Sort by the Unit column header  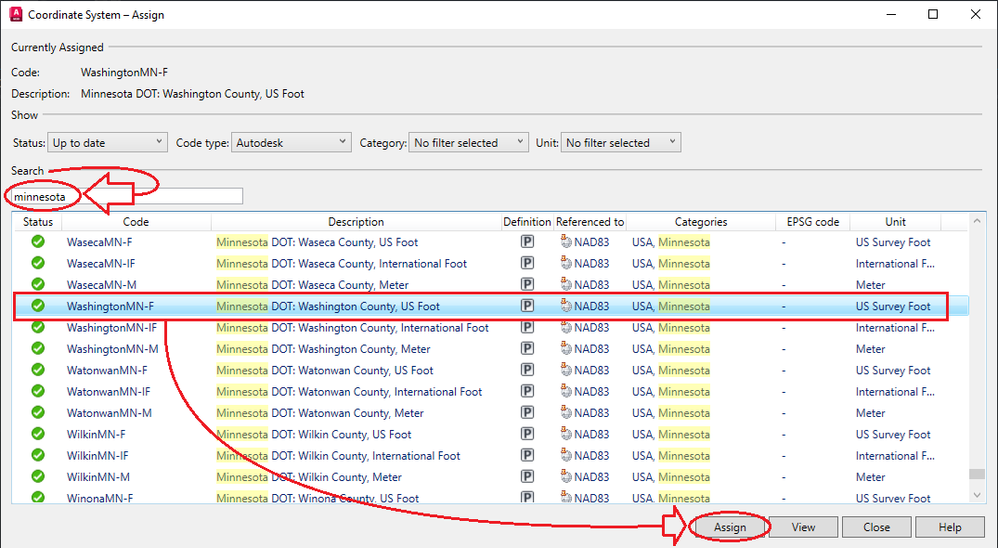pyautogui.click(x=895, y=221)
